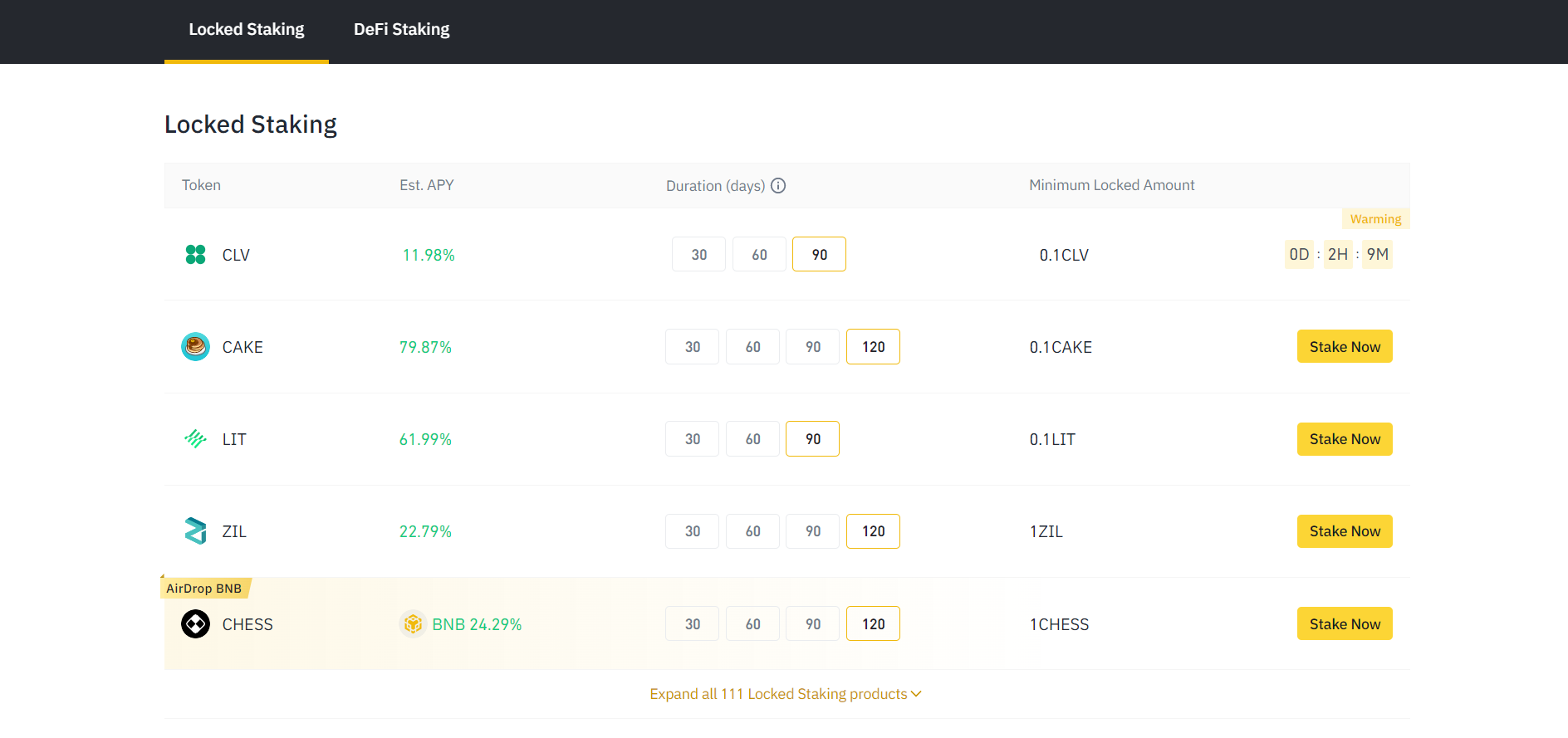Stake Now for LIT
The width and height of the screenshot is (1568, 738).
[x=1345, y=438]
